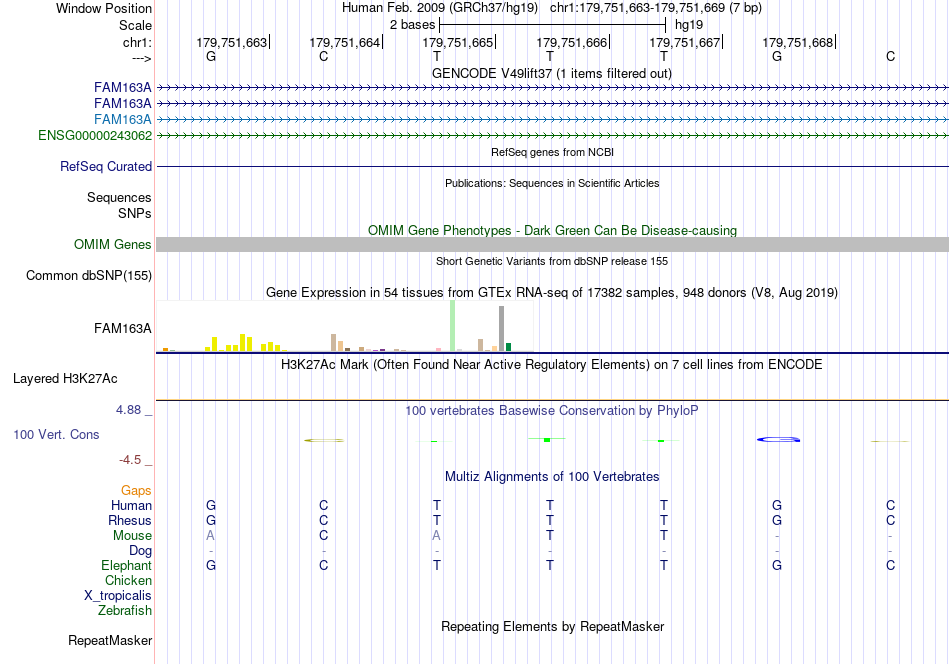
Task: Click Repeating Elements by RepeatMasker title
Action: [x=553, y=626]
